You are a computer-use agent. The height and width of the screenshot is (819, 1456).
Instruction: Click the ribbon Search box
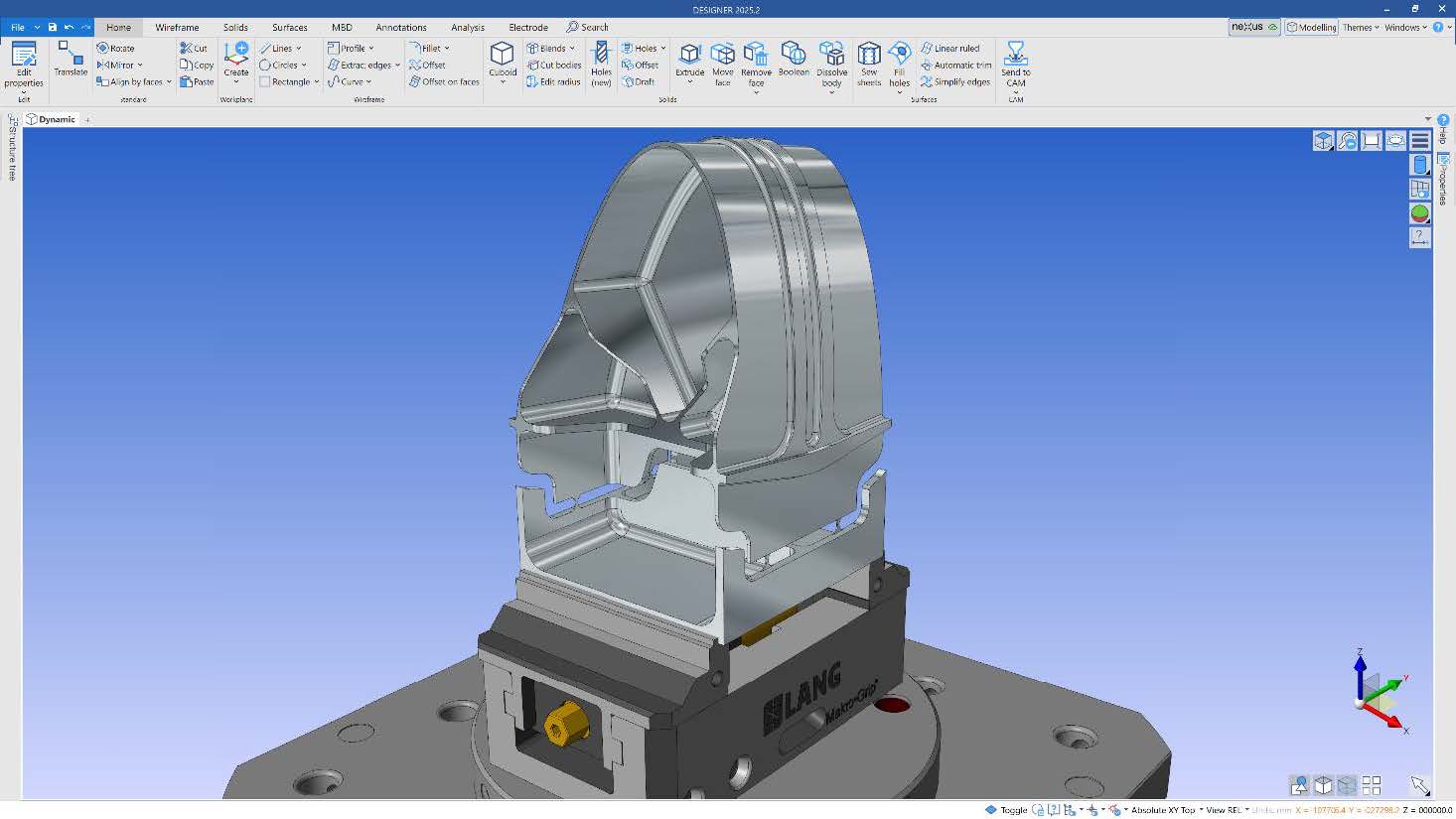click(588, 27)
